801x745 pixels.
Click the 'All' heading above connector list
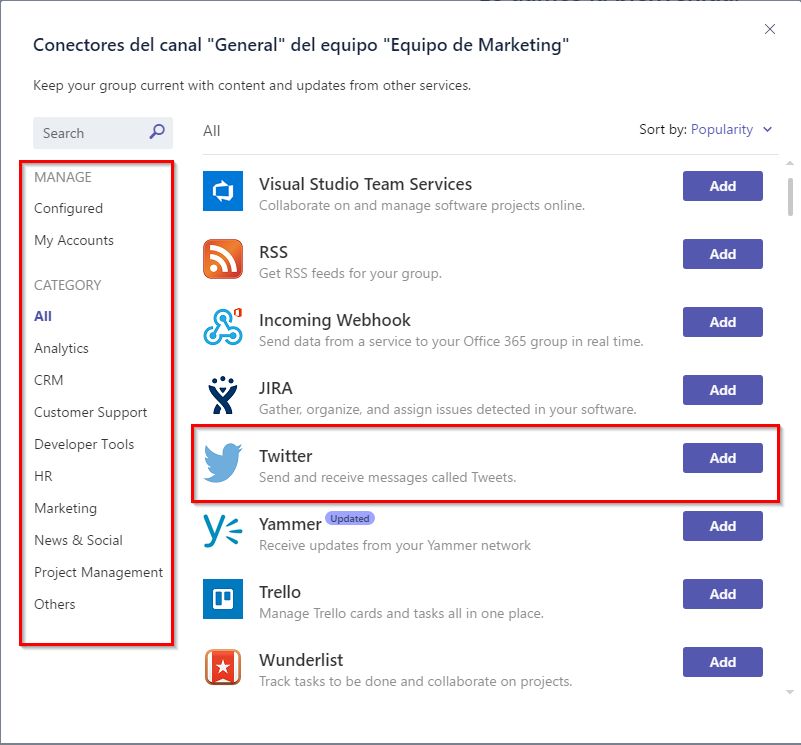click(211, 131)
